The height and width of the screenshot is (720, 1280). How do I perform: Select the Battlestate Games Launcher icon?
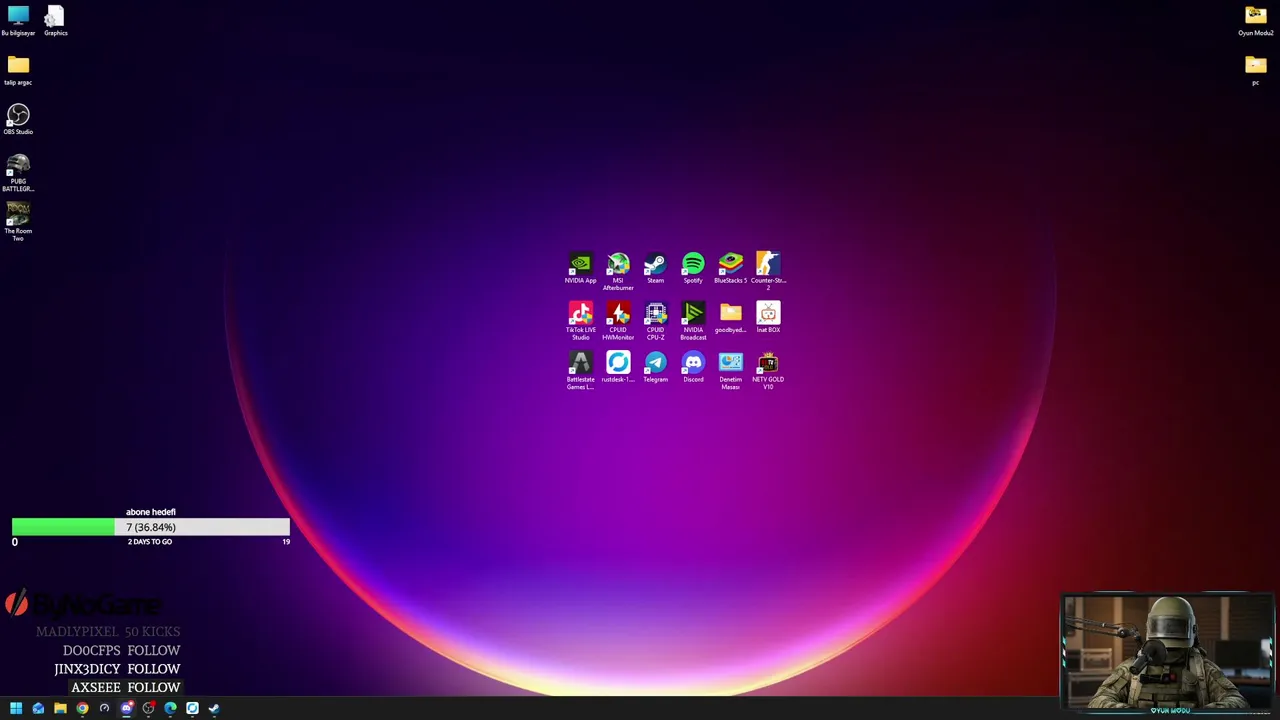coord(580,371)
